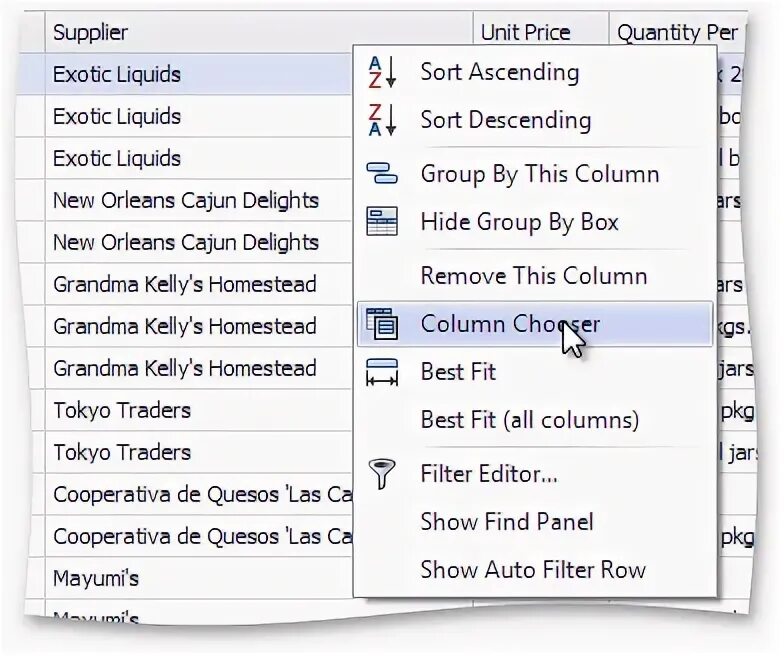This screenshot has height=656, width=784.
Task: Click the Hide Group By Box icon
Action: [x=382, y=222]
